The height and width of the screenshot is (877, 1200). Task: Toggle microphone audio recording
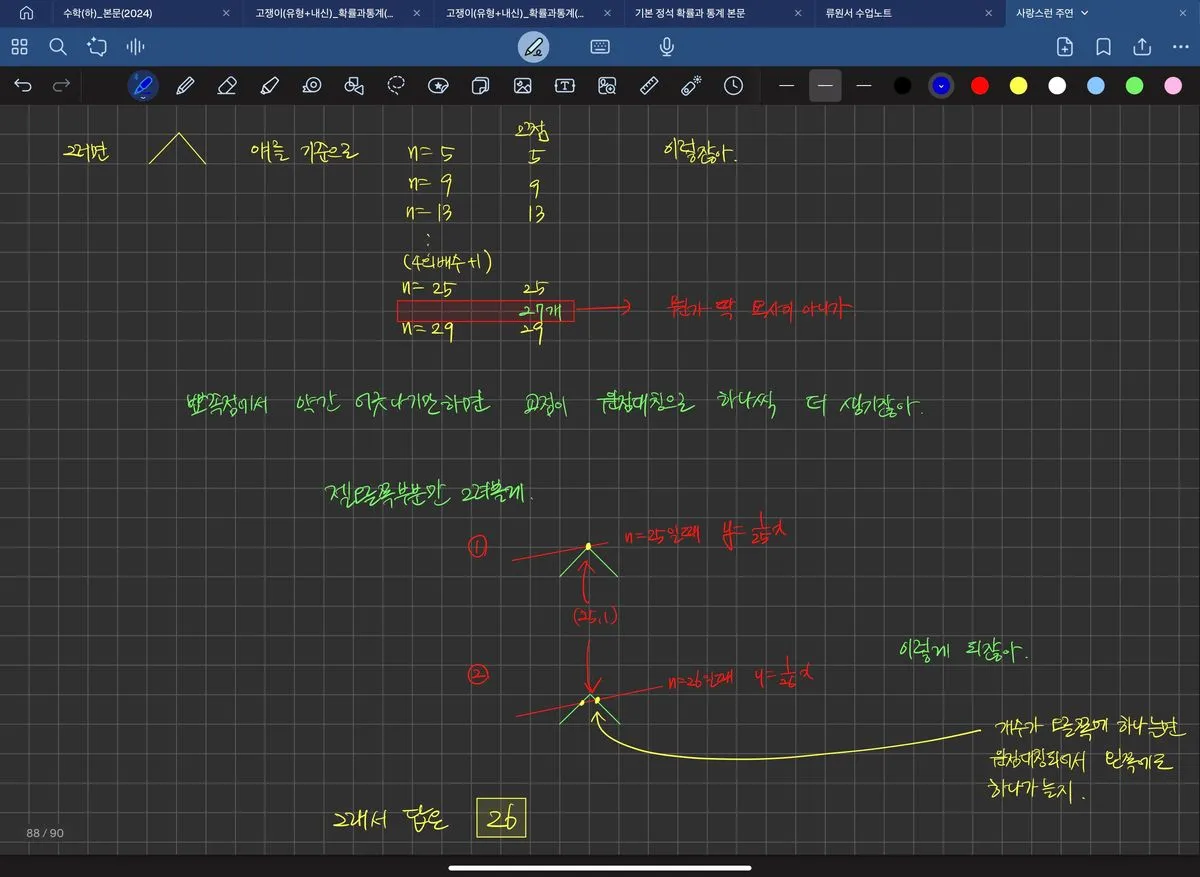tap(666, 47)
